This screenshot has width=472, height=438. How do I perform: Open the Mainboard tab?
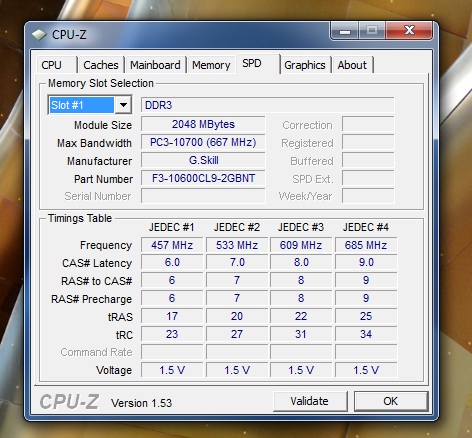(x=155, y=65)
